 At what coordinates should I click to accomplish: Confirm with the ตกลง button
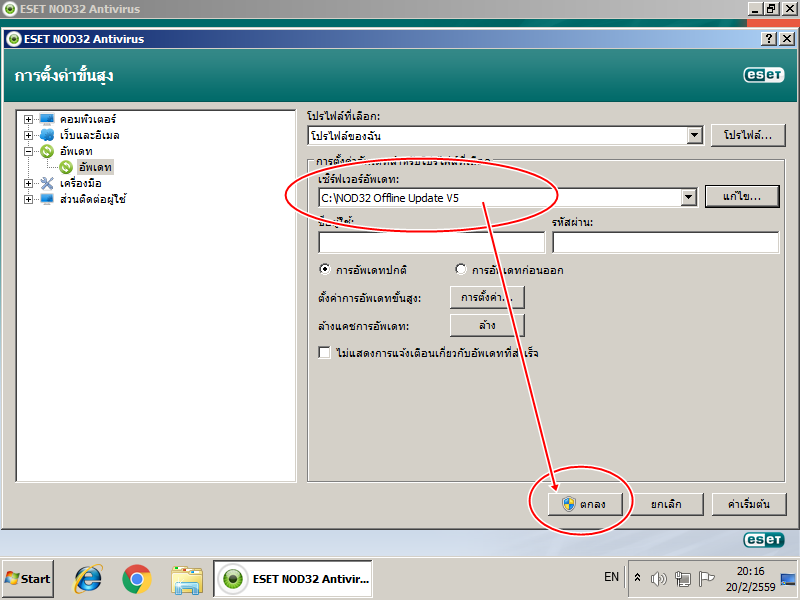[585, 504]
